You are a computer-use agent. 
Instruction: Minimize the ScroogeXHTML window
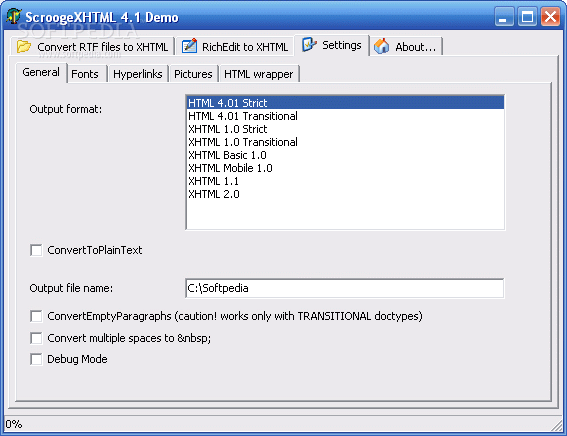click(x=504, y=17)
